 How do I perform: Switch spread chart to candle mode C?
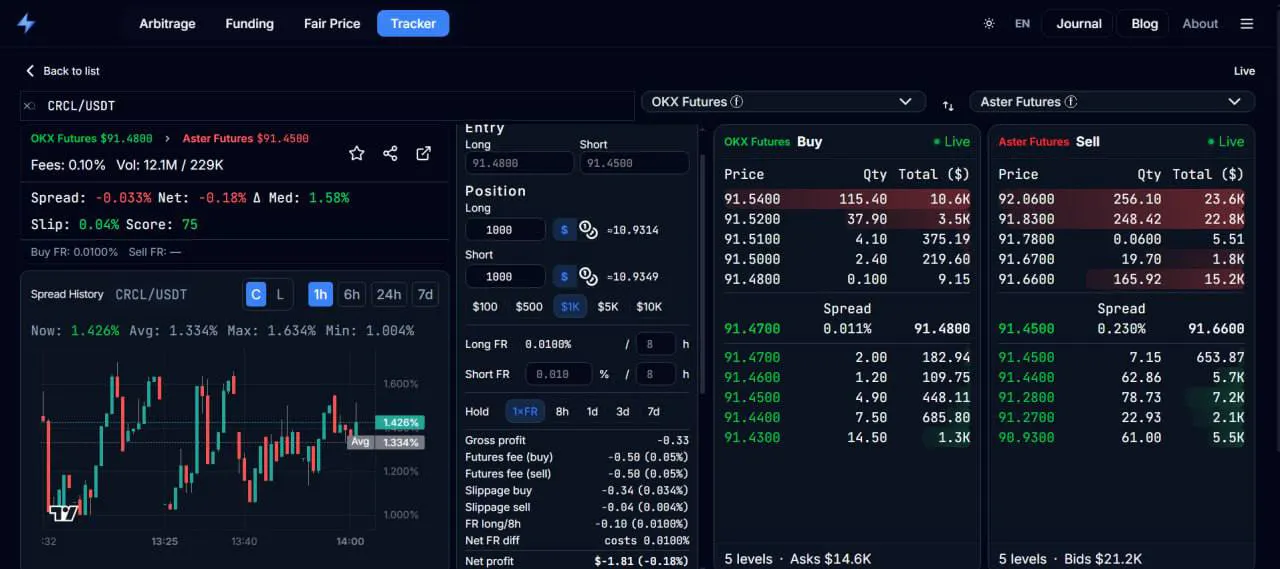[x=256, y=294]
